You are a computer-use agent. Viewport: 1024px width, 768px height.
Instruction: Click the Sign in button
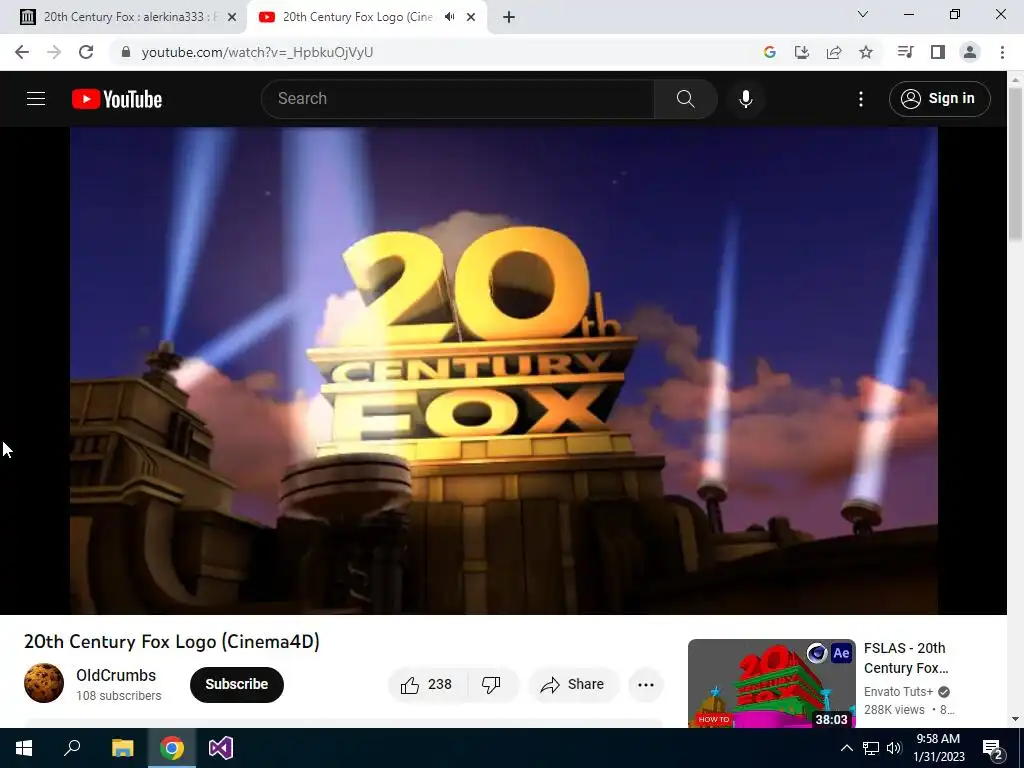click(x=939, y=99)
